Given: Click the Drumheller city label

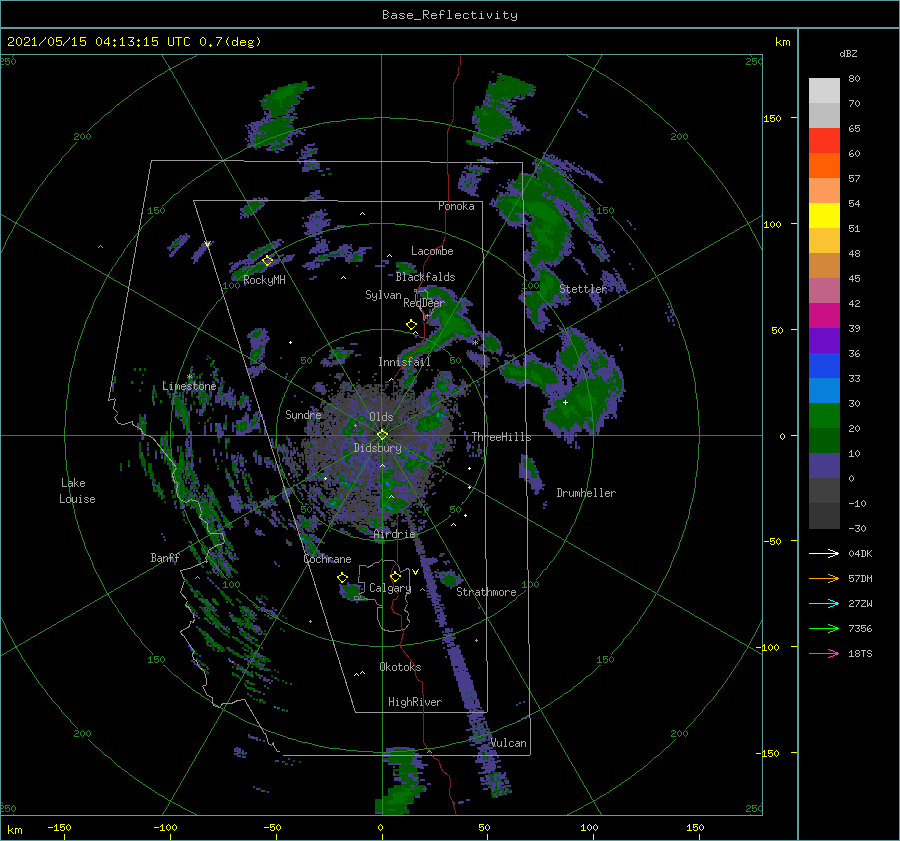Looking at the screenshot, I should pyautogui.click(x=586, y=493).
